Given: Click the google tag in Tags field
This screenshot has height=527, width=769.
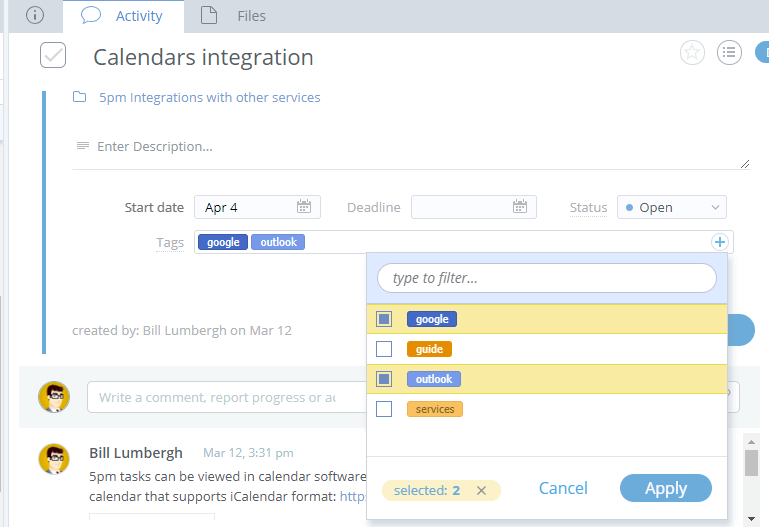Looking at the screenshot, I should tap(223, 242).
